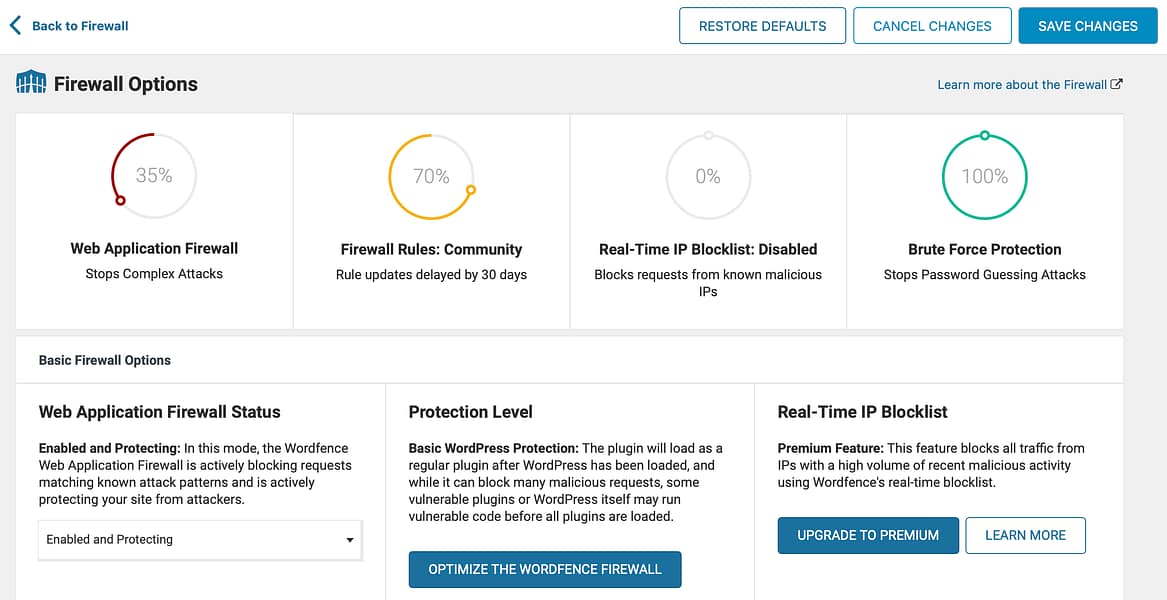Click the back chevron arrow icon
This screenshot has width=1167, height=600.
pyautogui.click(x=15, y=25)
